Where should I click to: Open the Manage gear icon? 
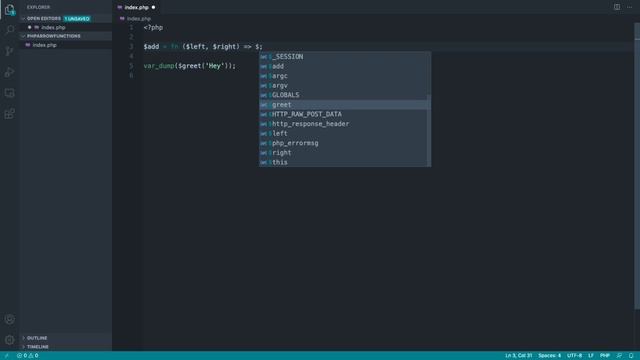click(9, 340)
